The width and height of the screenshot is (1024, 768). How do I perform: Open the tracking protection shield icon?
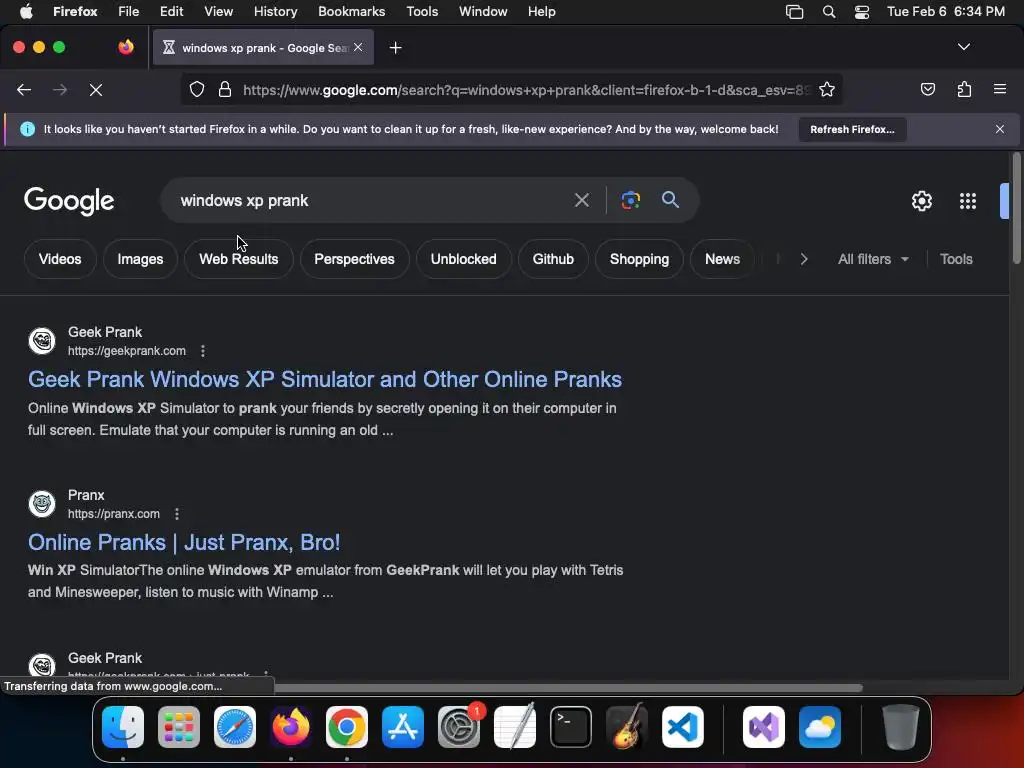point(197,89)
